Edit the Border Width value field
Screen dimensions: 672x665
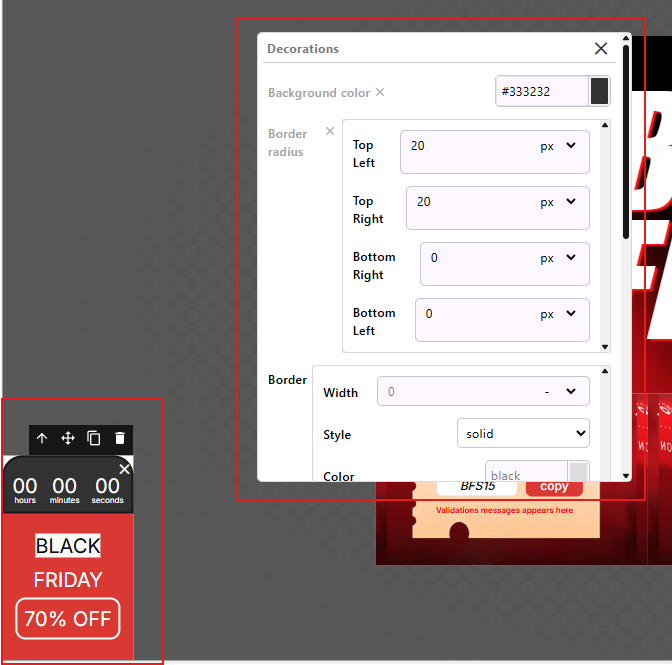point(457,391)
